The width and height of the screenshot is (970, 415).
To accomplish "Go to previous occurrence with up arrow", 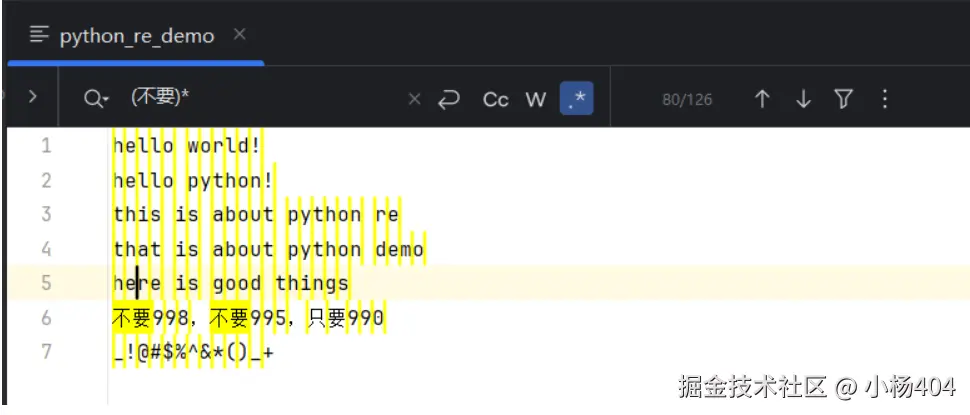I will (x=762, y=98).
